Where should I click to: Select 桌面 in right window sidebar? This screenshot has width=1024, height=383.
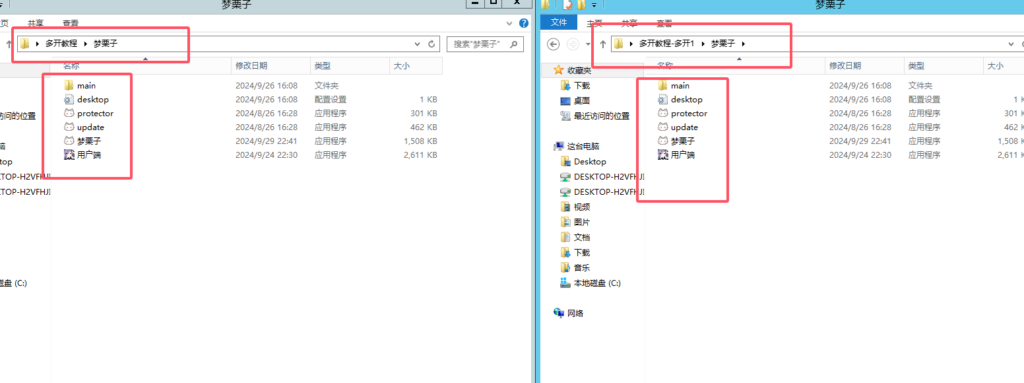pos(582,101)
